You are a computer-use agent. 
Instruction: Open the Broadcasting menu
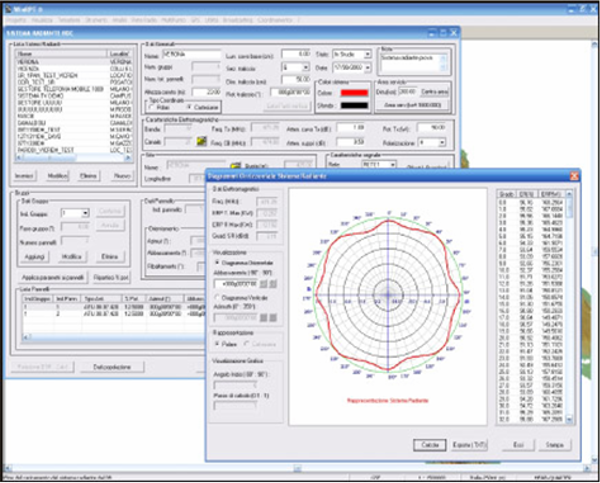tap(238, 20)
